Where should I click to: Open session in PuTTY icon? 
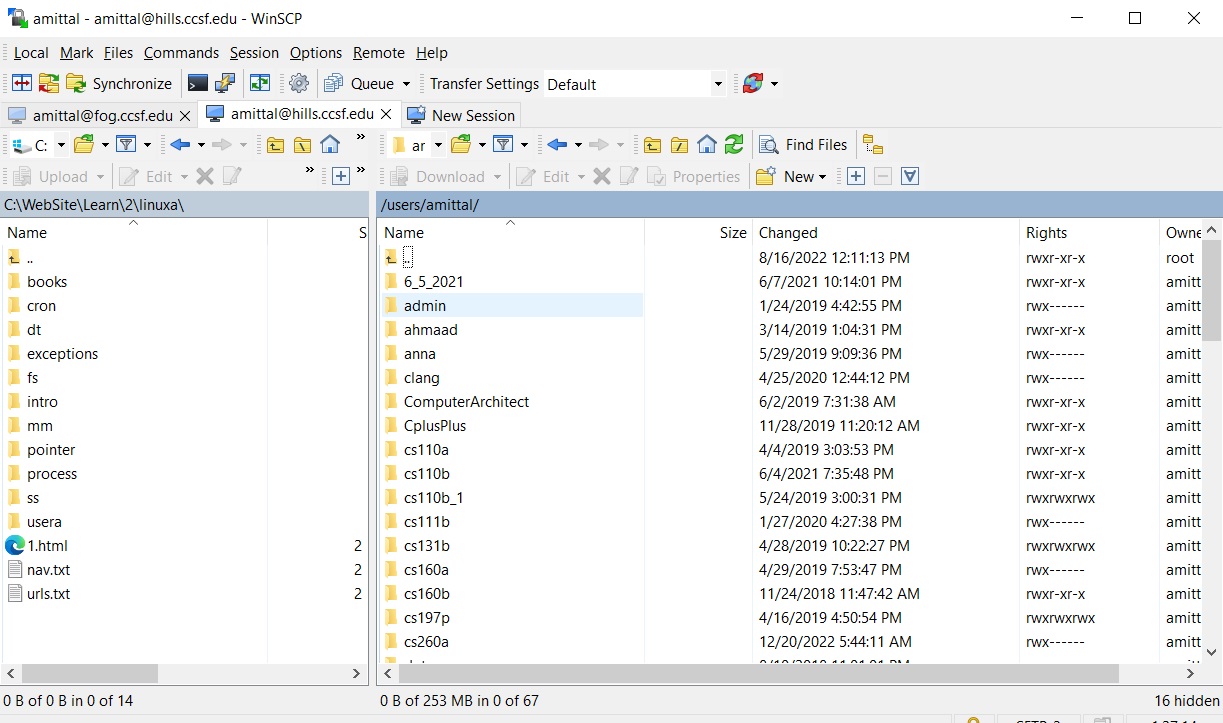(x=226, y=84)
